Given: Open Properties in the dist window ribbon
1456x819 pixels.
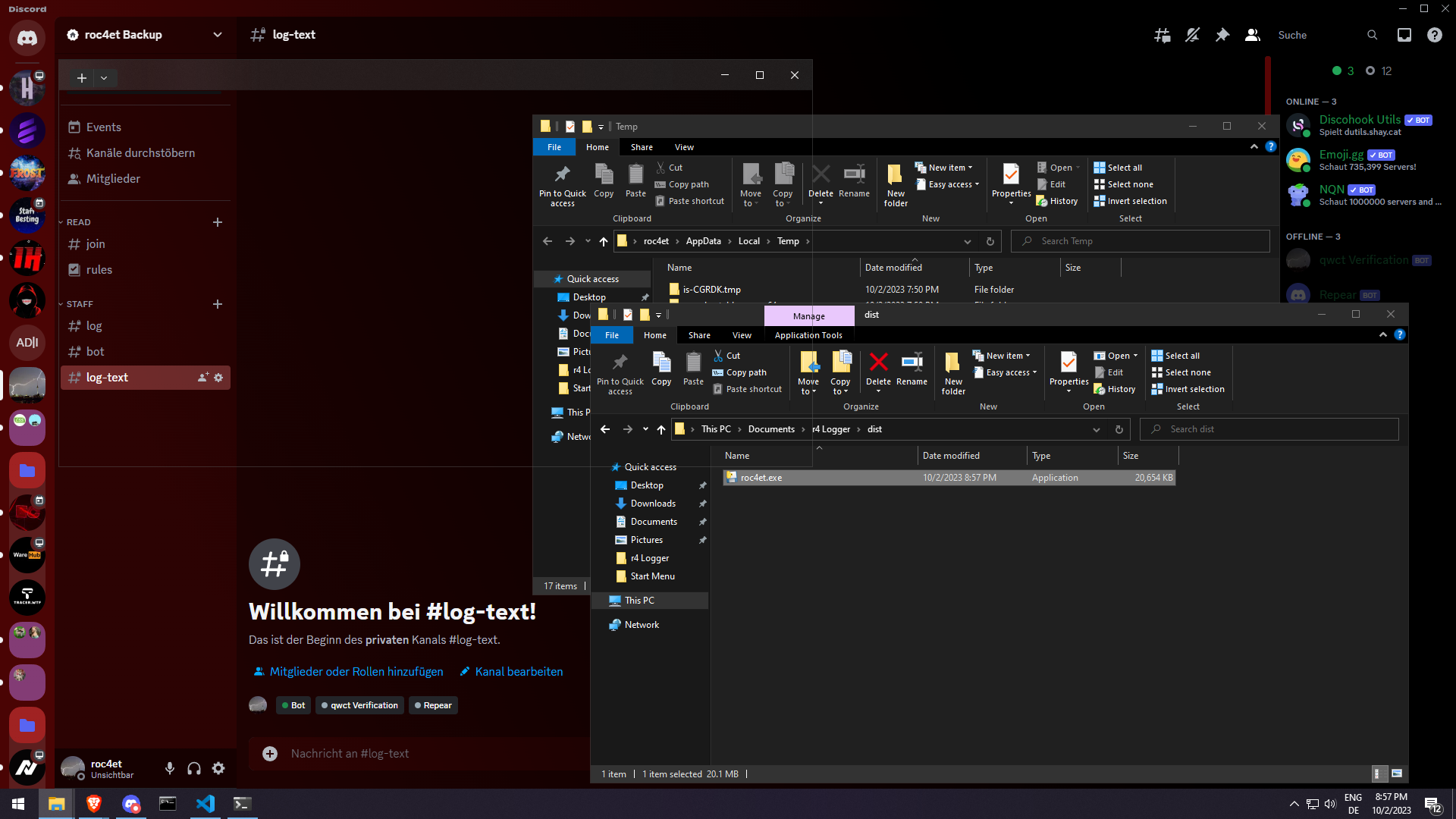Looking at the screenshot, I should tap(1068, 372).
